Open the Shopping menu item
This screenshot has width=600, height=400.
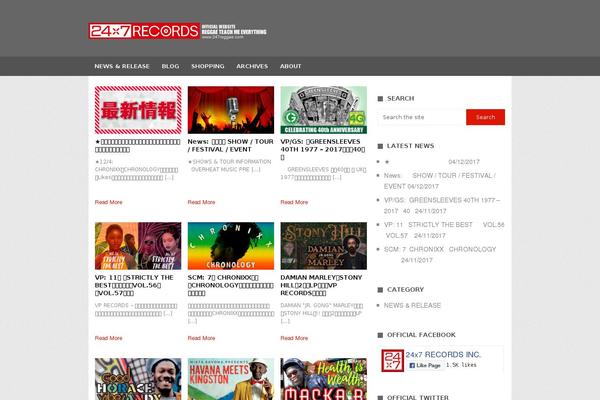pos(208,66)
